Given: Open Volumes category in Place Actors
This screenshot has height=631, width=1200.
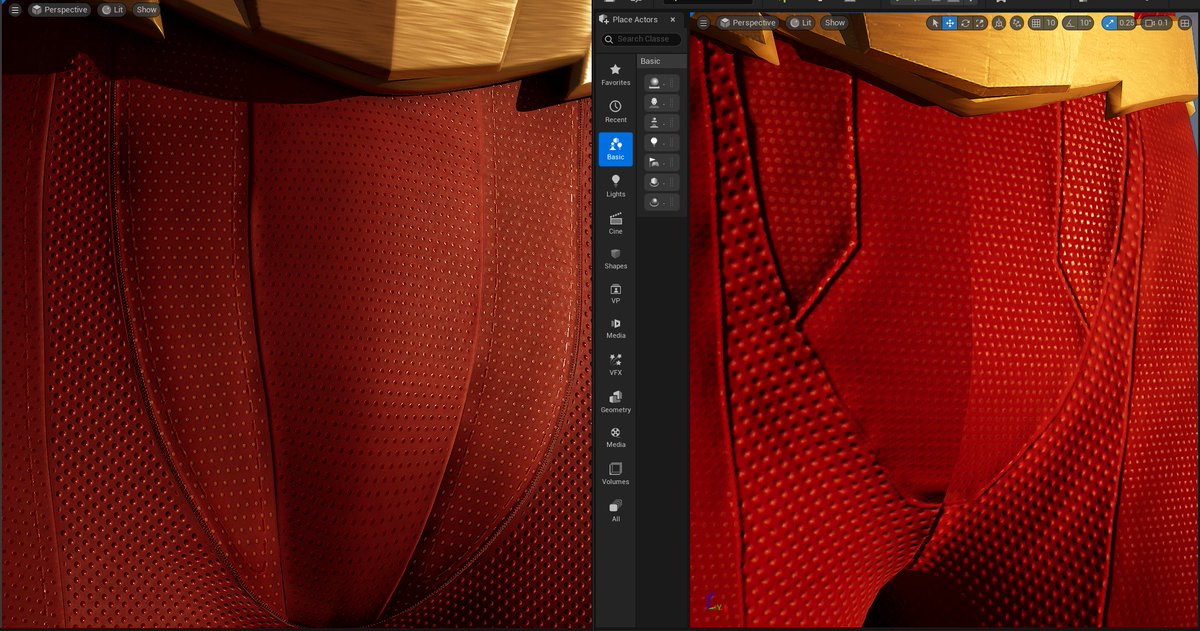Looking at the screenshot, I should point(615,474).
